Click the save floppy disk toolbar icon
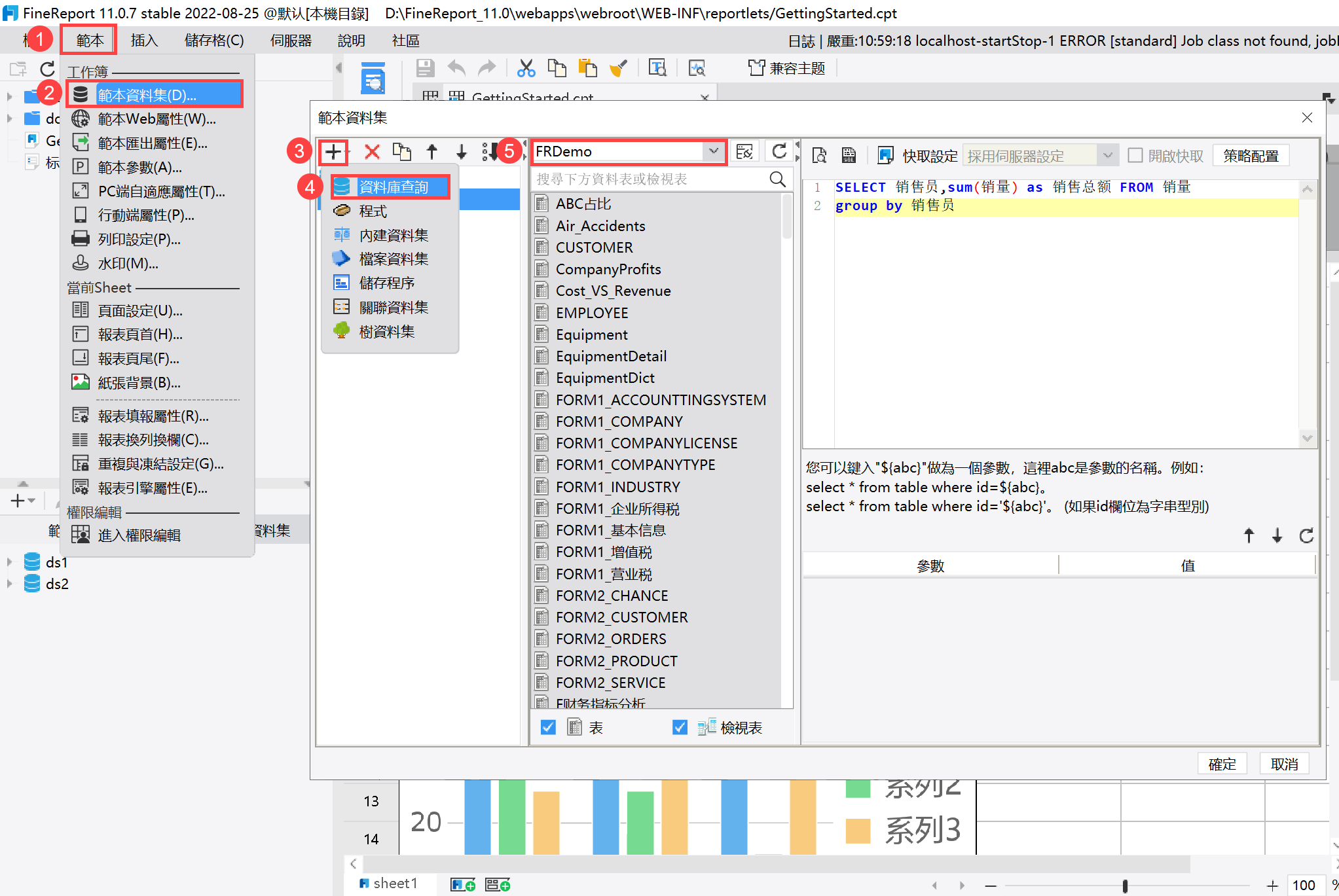Viewport: 1339px width, 896px height. tap(425, 68)
